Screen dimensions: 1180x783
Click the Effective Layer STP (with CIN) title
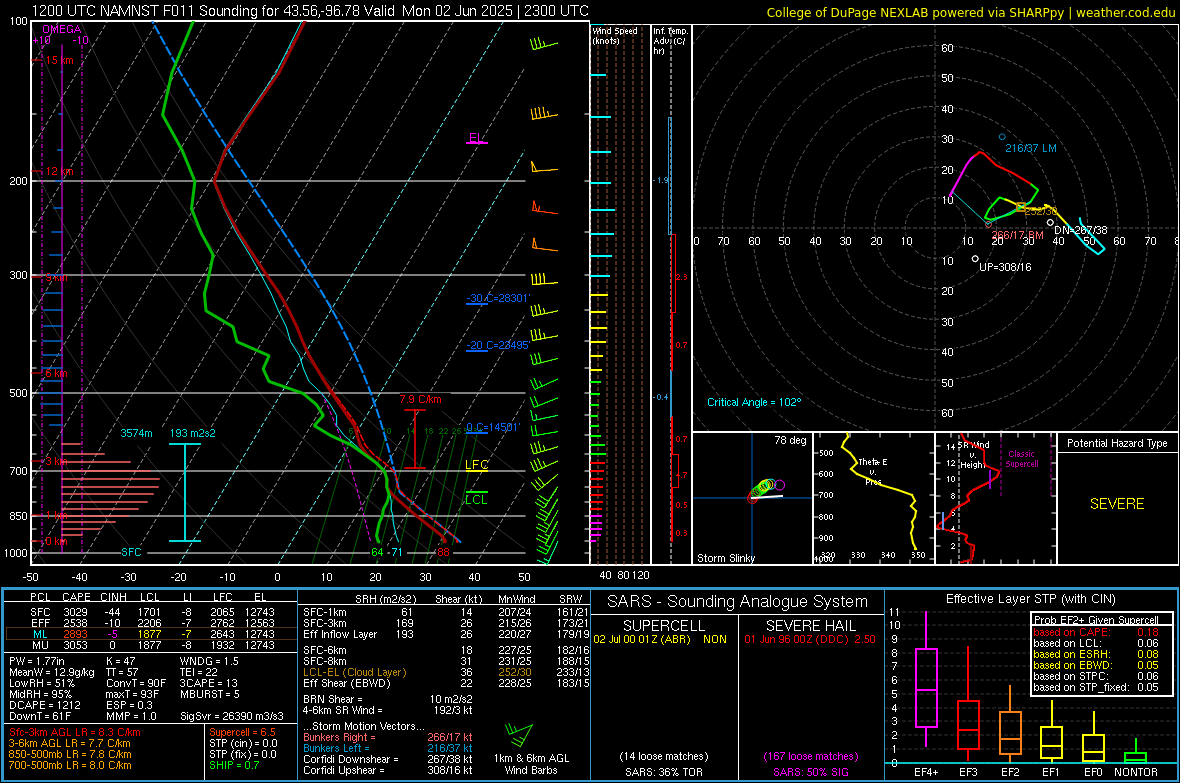coord(1030,599)
